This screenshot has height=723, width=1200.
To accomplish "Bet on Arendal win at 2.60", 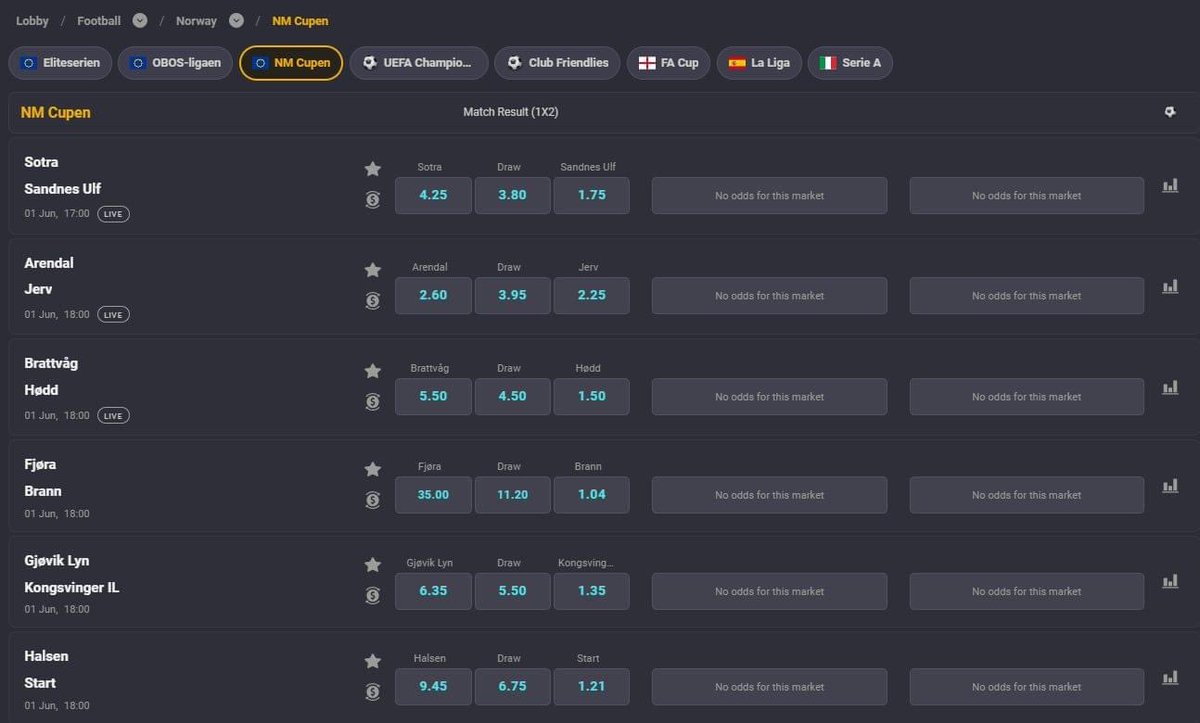I will tap(433, 296).
